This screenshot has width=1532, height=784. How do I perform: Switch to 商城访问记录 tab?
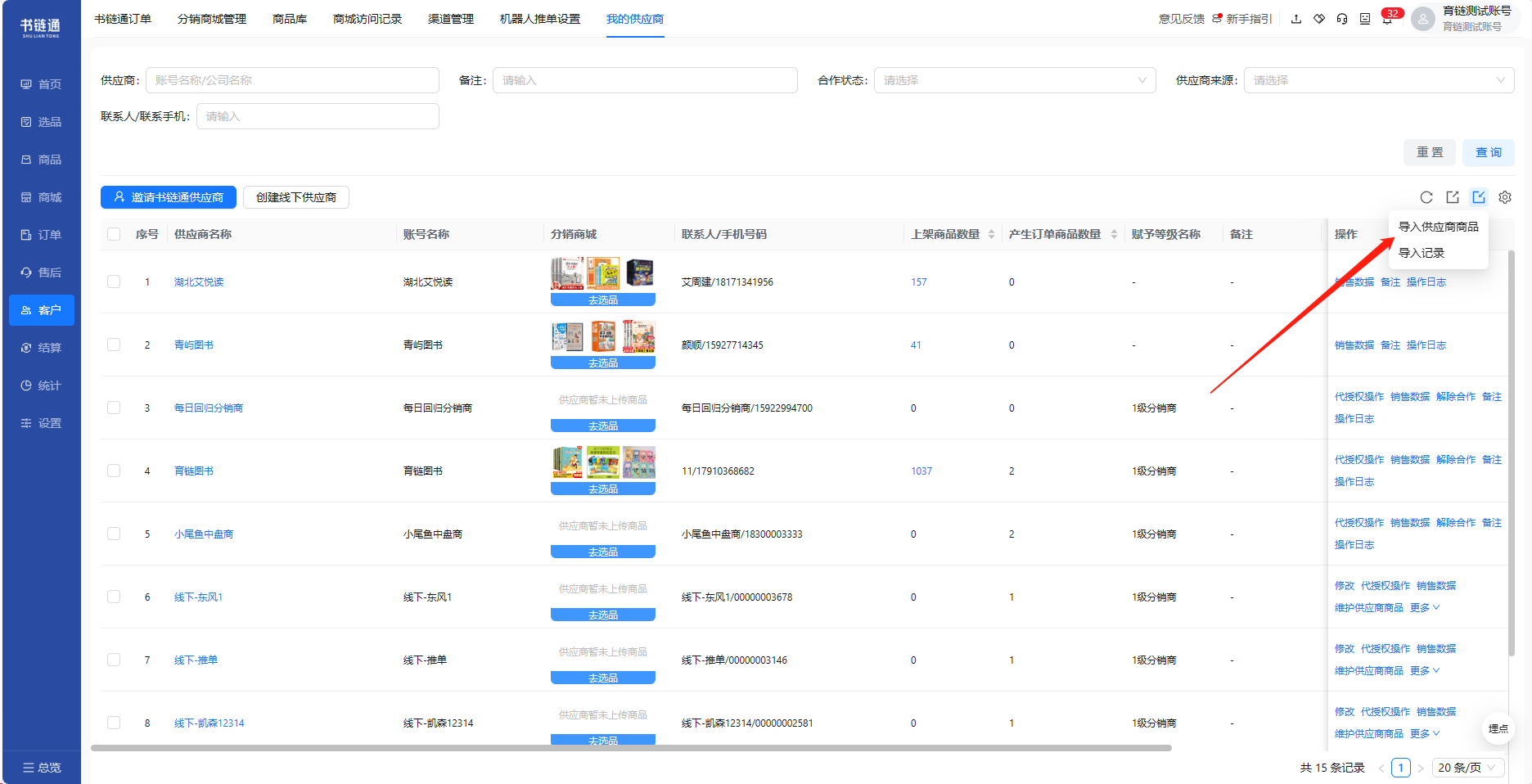(x=367, y=19)
